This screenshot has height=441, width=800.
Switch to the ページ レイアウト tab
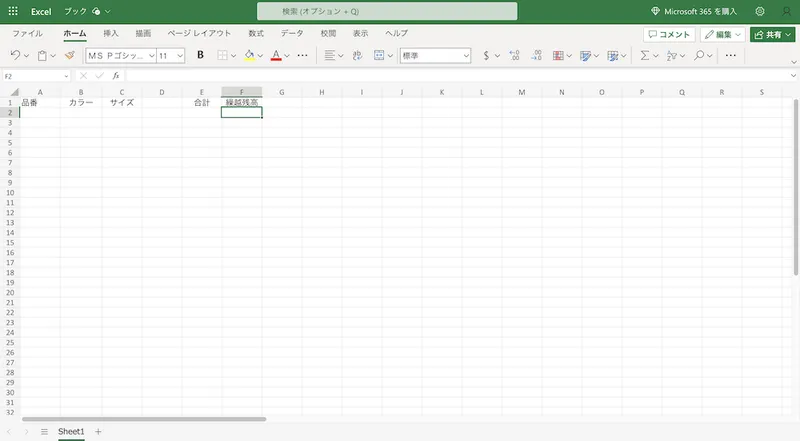(x=199, y=33)
